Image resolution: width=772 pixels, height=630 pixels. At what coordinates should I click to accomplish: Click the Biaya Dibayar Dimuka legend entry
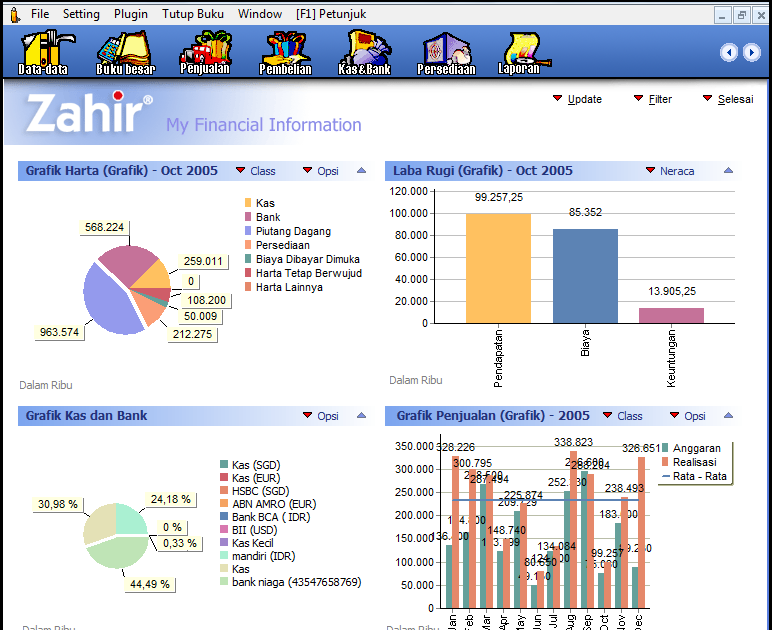pyautogui.click(x=302, y=259)
